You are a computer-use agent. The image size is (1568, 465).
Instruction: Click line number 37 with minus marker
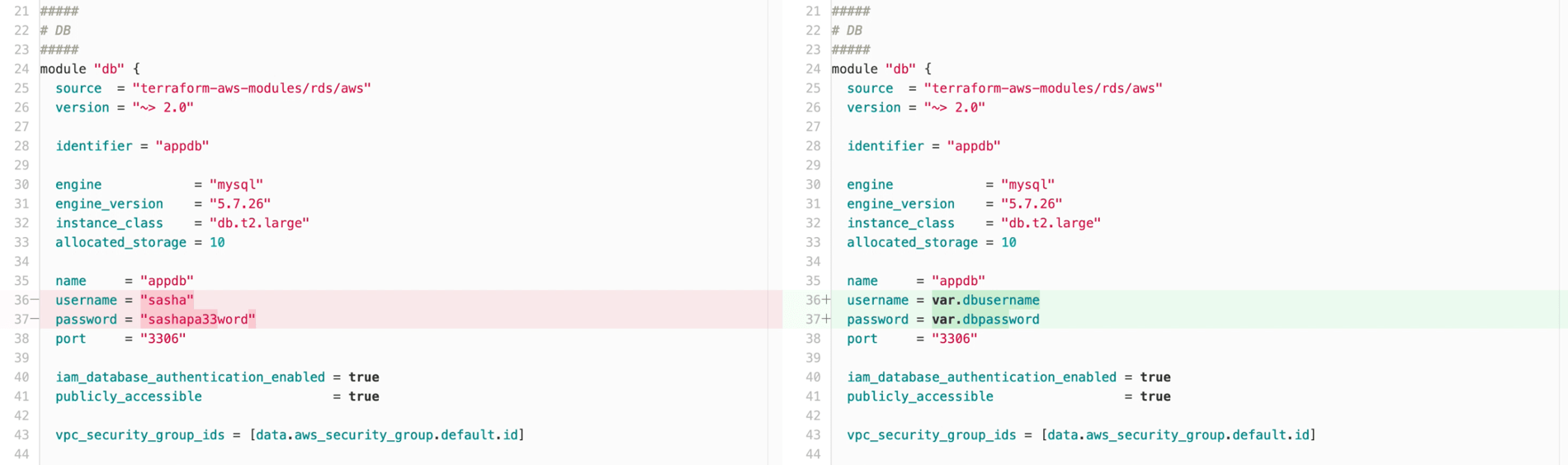pos(26,319)
